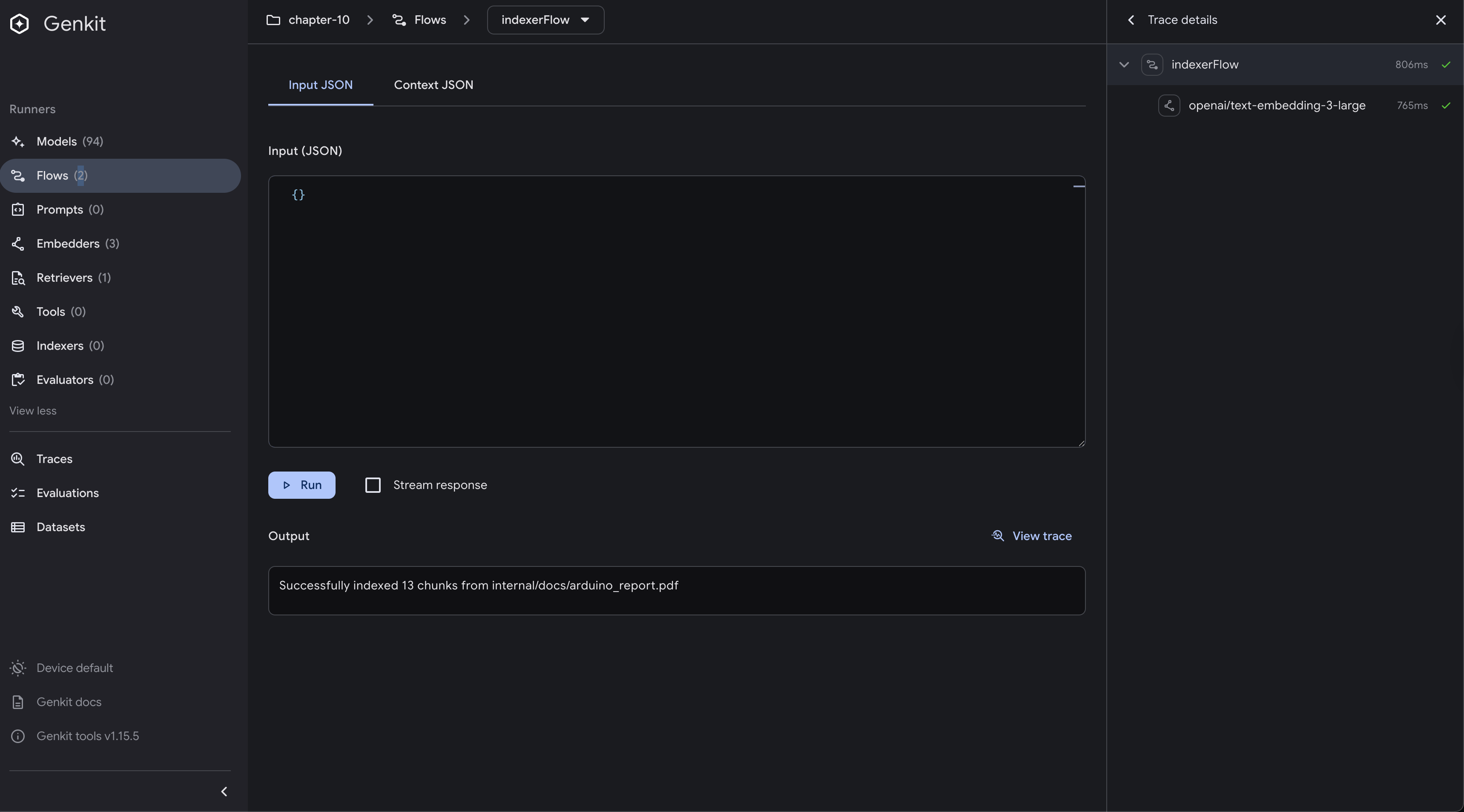The width and height of the screenshot is (1464, 812).
Task: Open the Evaluations page
Action: 120,493
